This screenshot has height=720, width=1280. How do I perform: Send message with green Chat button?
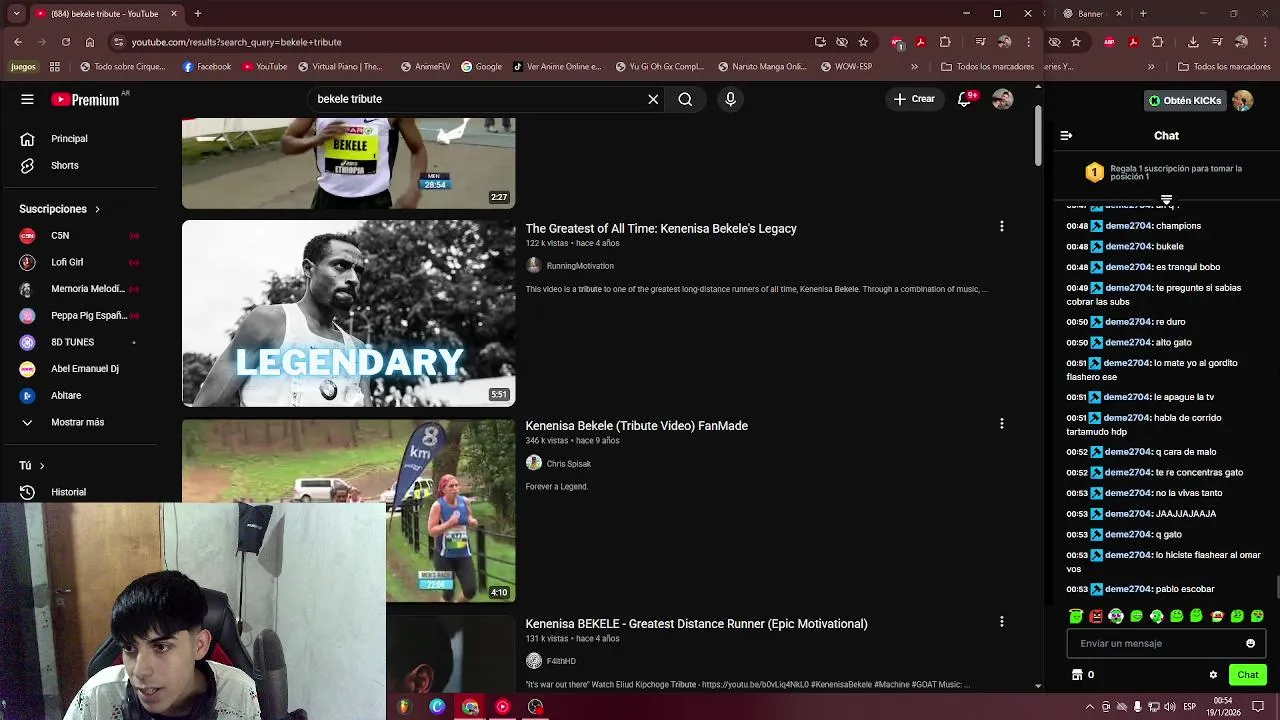1247,675
